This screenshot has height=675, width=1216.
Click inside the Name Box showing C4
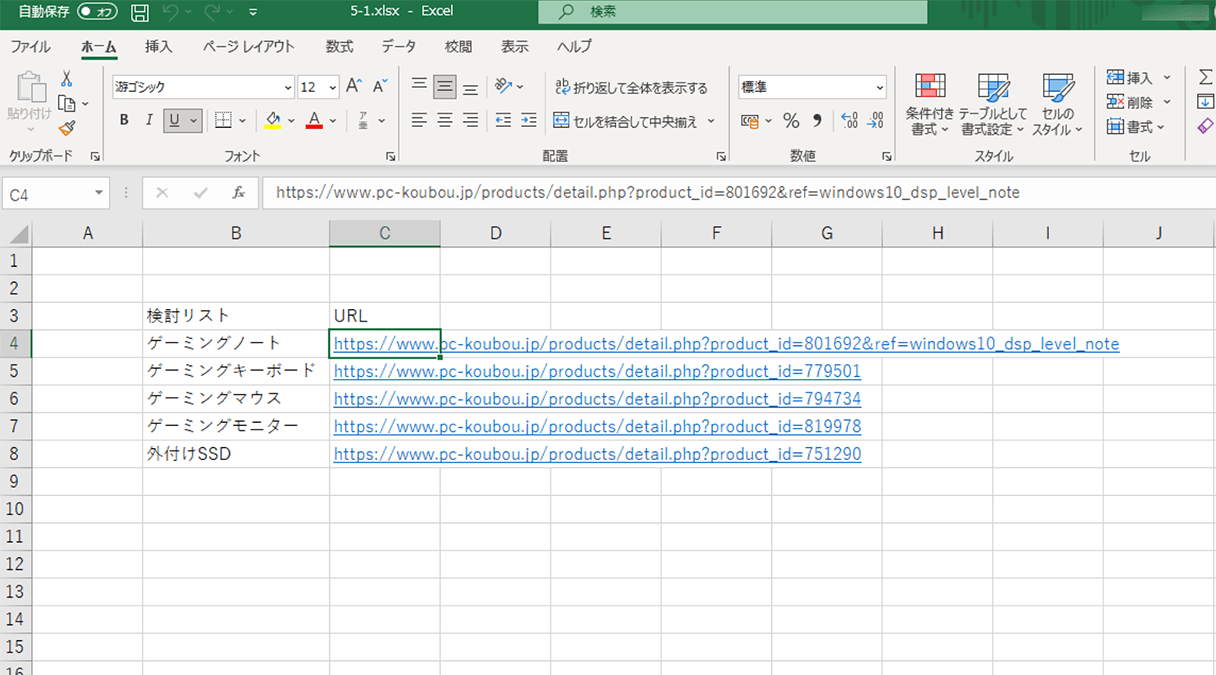(x=45, y=193)
